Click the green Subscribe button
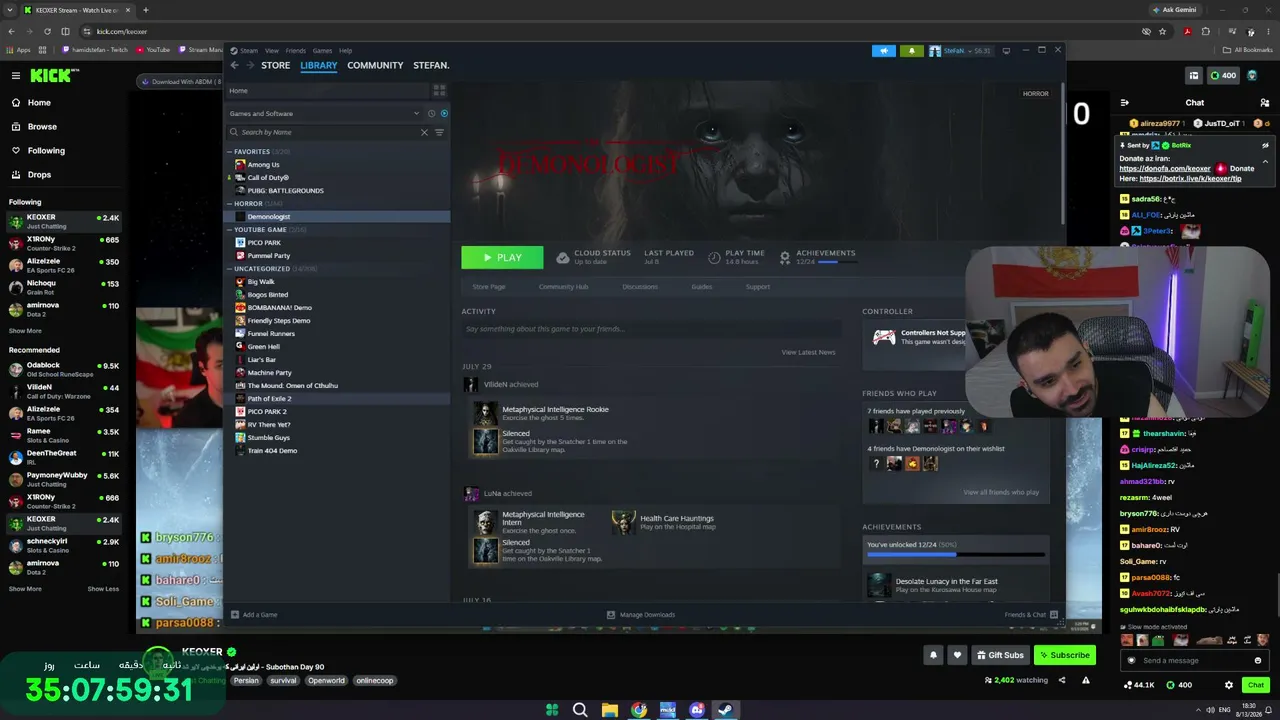Image resolution: width=1280 pixels, height=720 pixels. 1064,655
